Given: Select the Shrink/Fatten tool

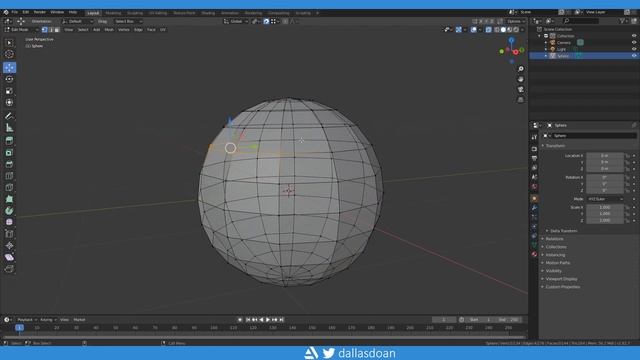Looking at the screenshot, I should (9, 246).
